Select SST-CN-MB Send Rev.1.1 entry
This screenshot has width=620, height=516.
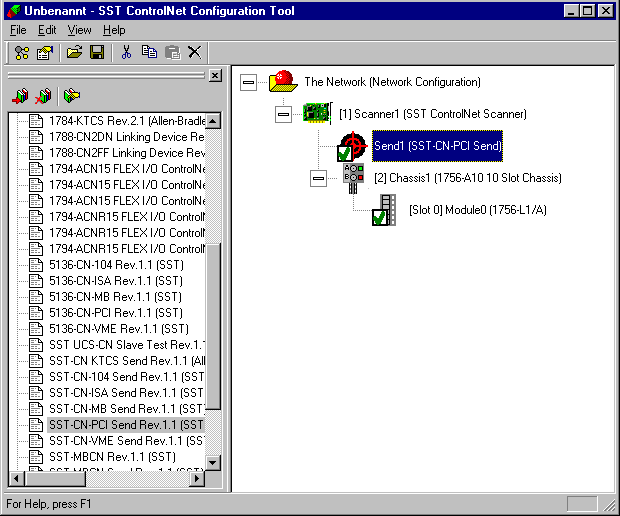[127, 408]
